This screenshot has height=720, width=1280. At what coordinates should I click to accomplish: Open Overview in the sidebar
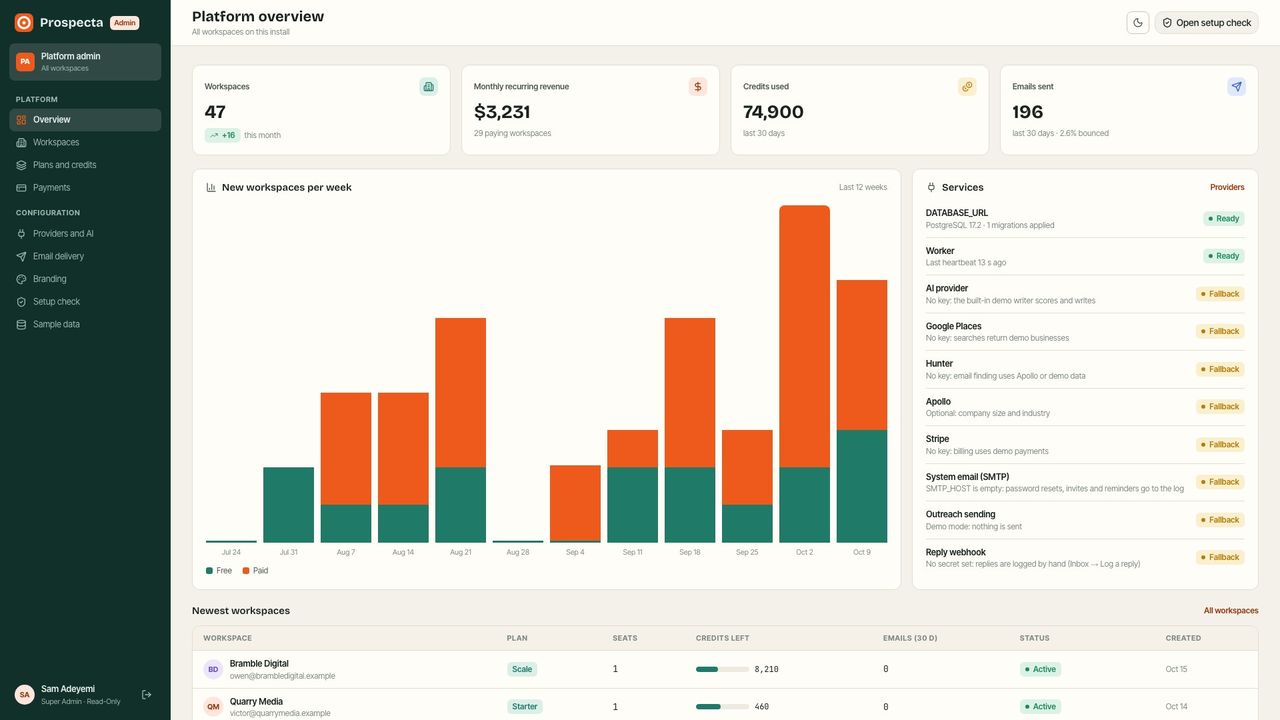tap(85, 120)
